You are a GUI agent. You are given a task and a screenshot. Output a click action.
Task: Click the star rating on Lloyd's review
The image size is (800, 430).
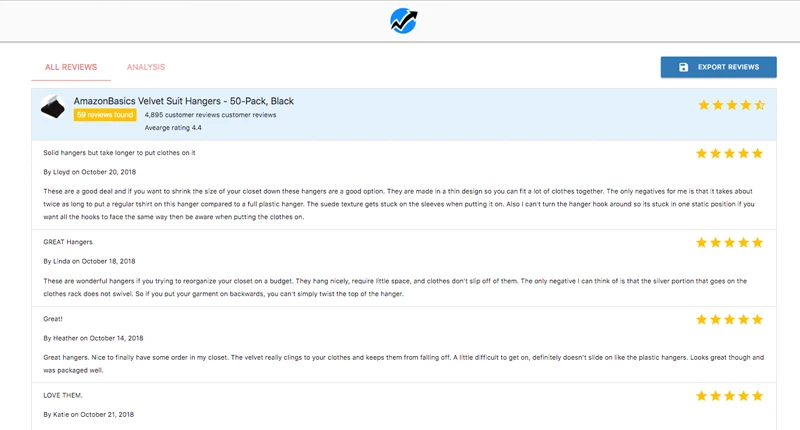click(730, 154)
